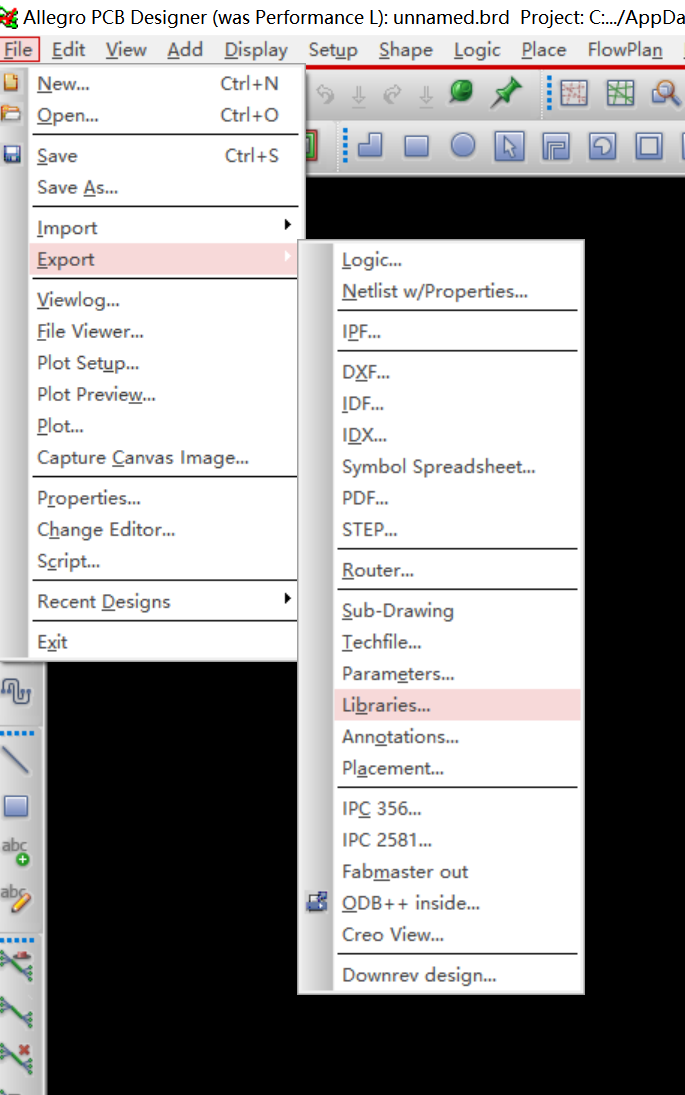Select the filled rectangle tool in left toolbar
Viewport: 685px width, 1095px height.
coord(16,806)
